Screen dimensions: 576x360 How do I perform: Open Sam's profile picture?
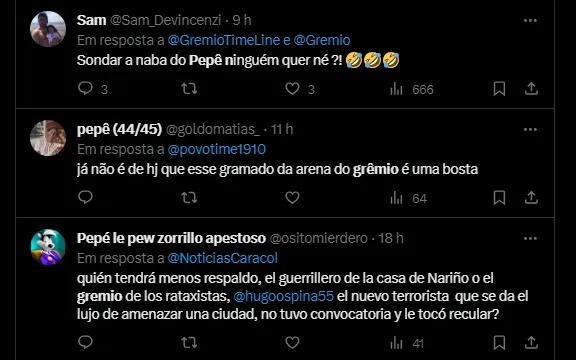pyautogui.click(x=48, y=29)
